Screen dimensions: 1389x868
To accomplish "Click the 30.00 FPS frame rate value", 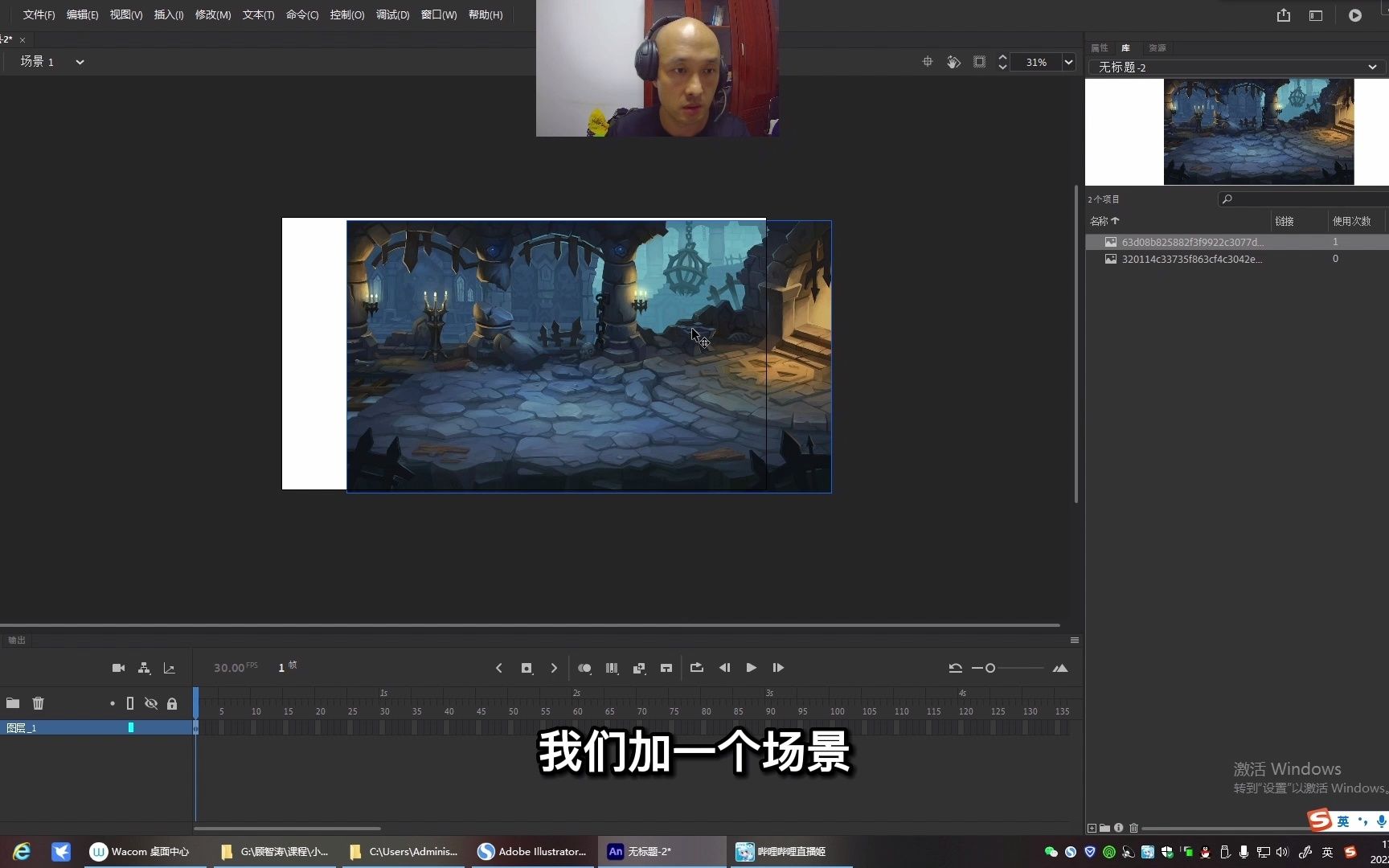I will [x=229, y=668].
